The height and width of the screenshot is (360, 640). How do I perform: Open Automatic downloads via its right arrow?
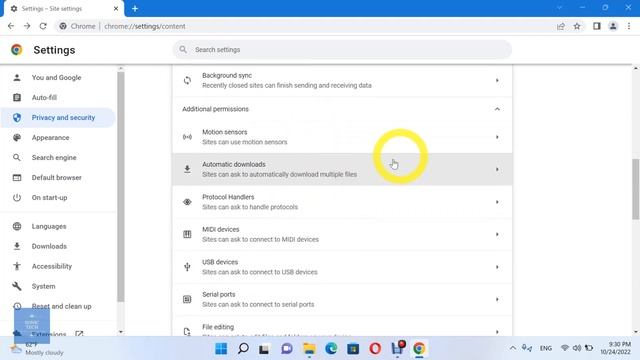(497, 169)
